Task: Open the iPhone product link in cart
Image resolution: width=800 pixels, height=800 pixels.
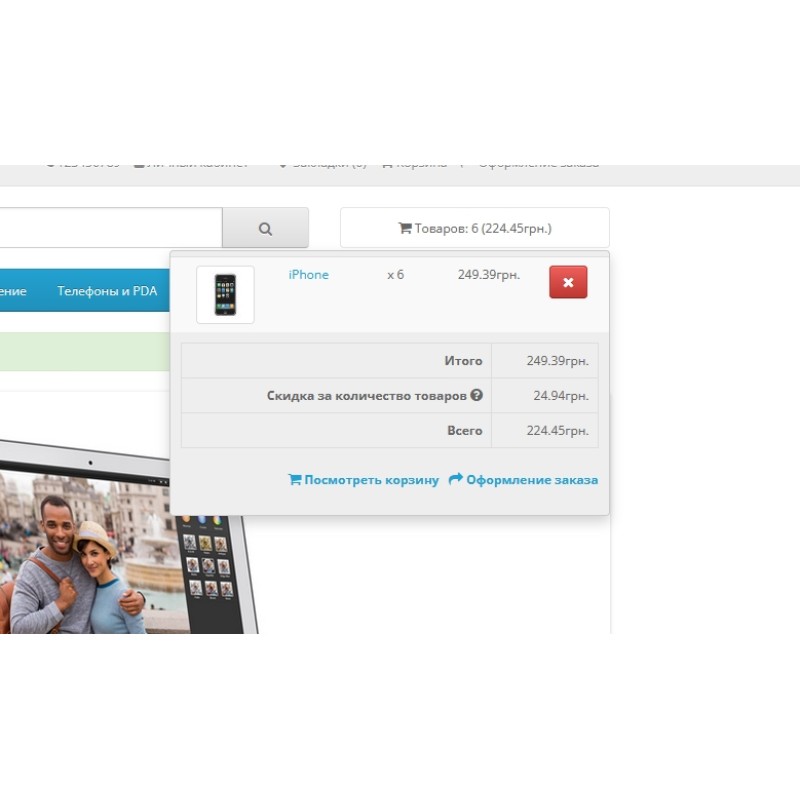Action: point(308,275)
